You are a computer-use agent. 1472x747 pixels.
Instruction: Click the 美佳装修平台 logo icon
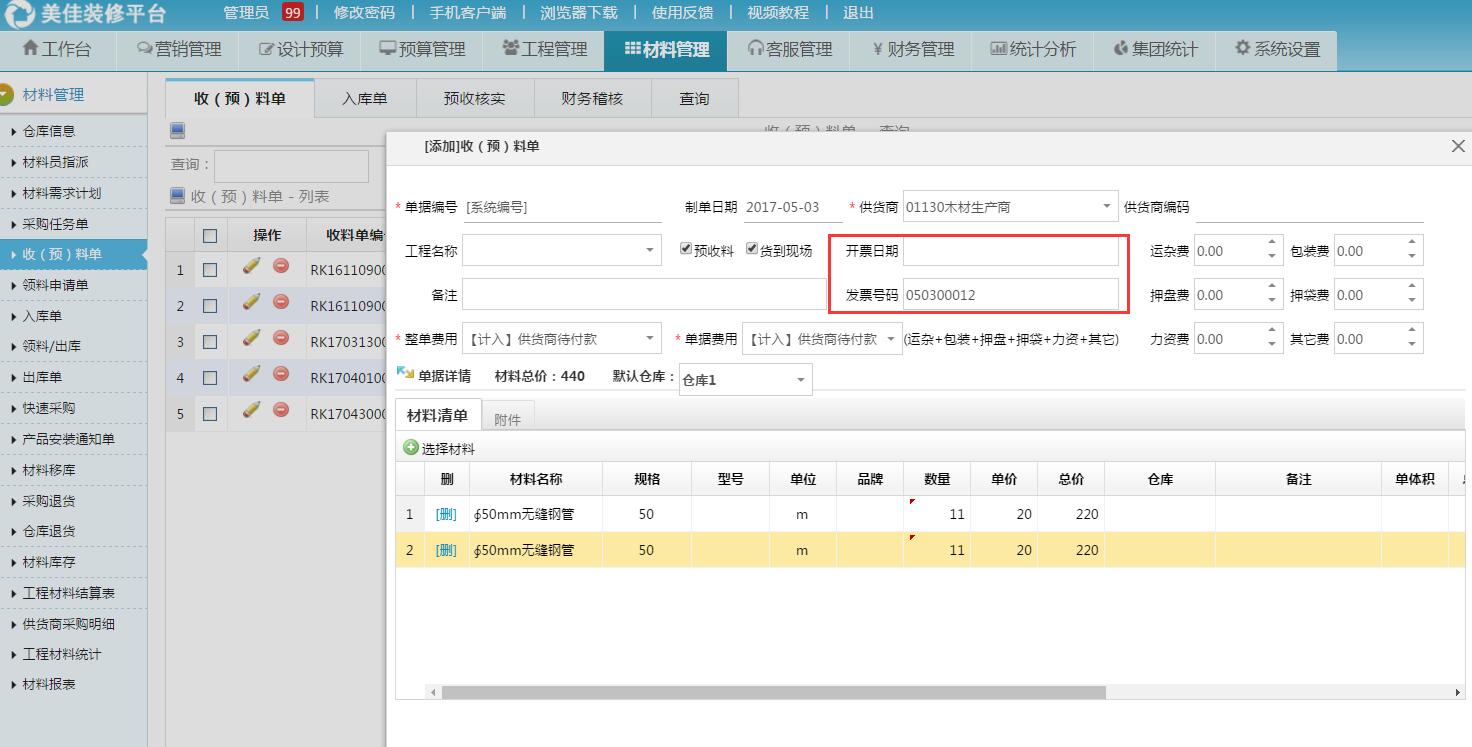pos(20,14)
